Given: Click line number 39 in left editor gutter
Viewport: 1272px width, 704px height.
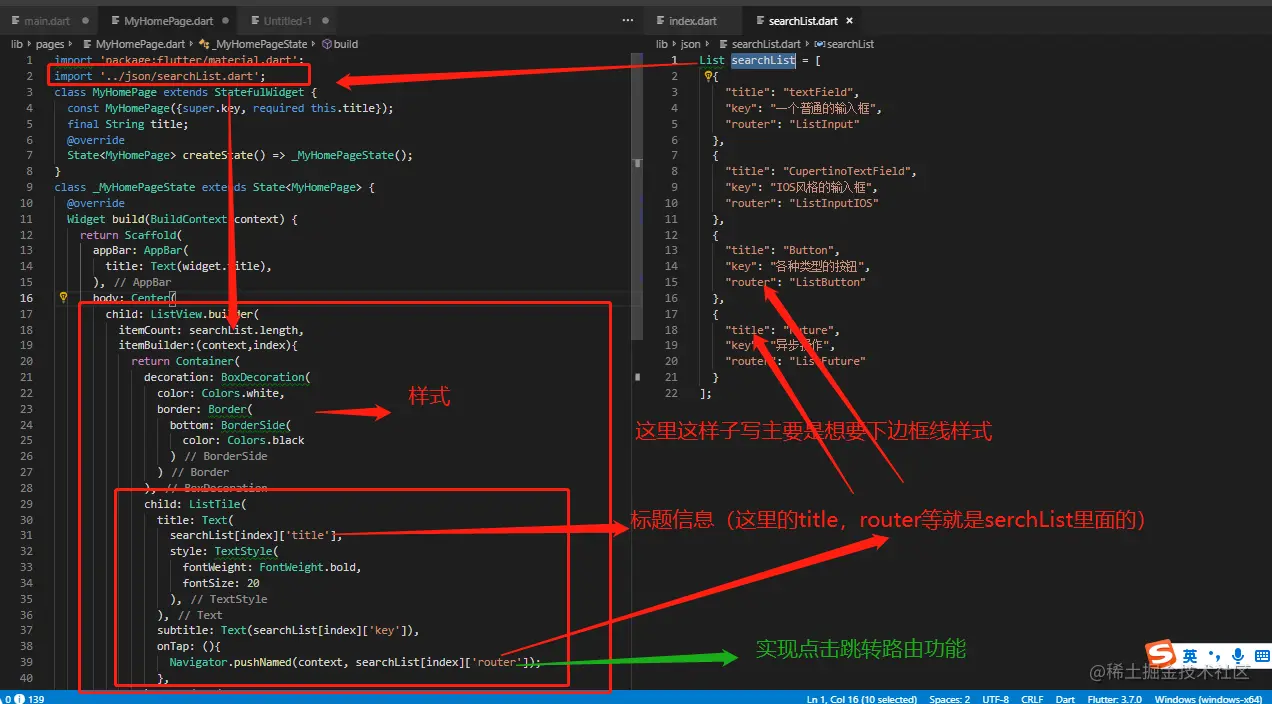Looking at the screenshot, I should click(26, 662).
